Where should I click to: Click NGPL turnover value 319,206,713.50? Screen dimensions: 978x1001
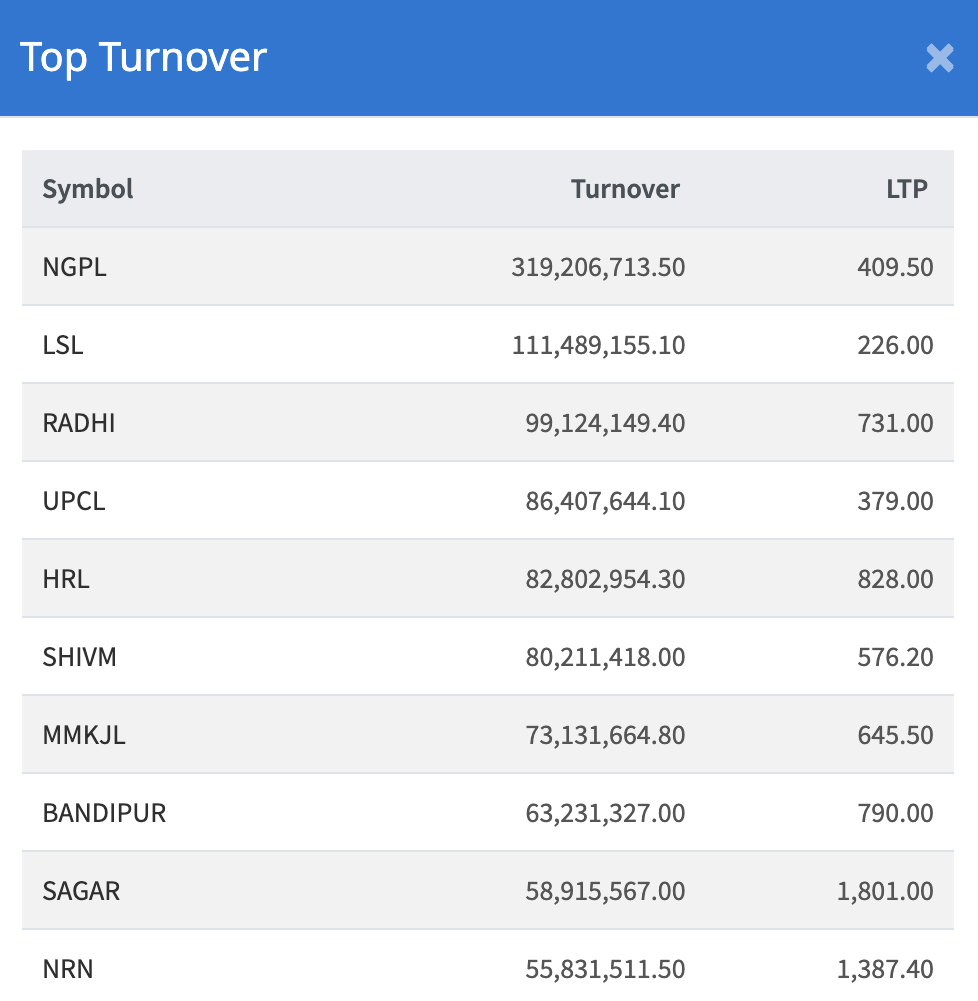[598, 267]
